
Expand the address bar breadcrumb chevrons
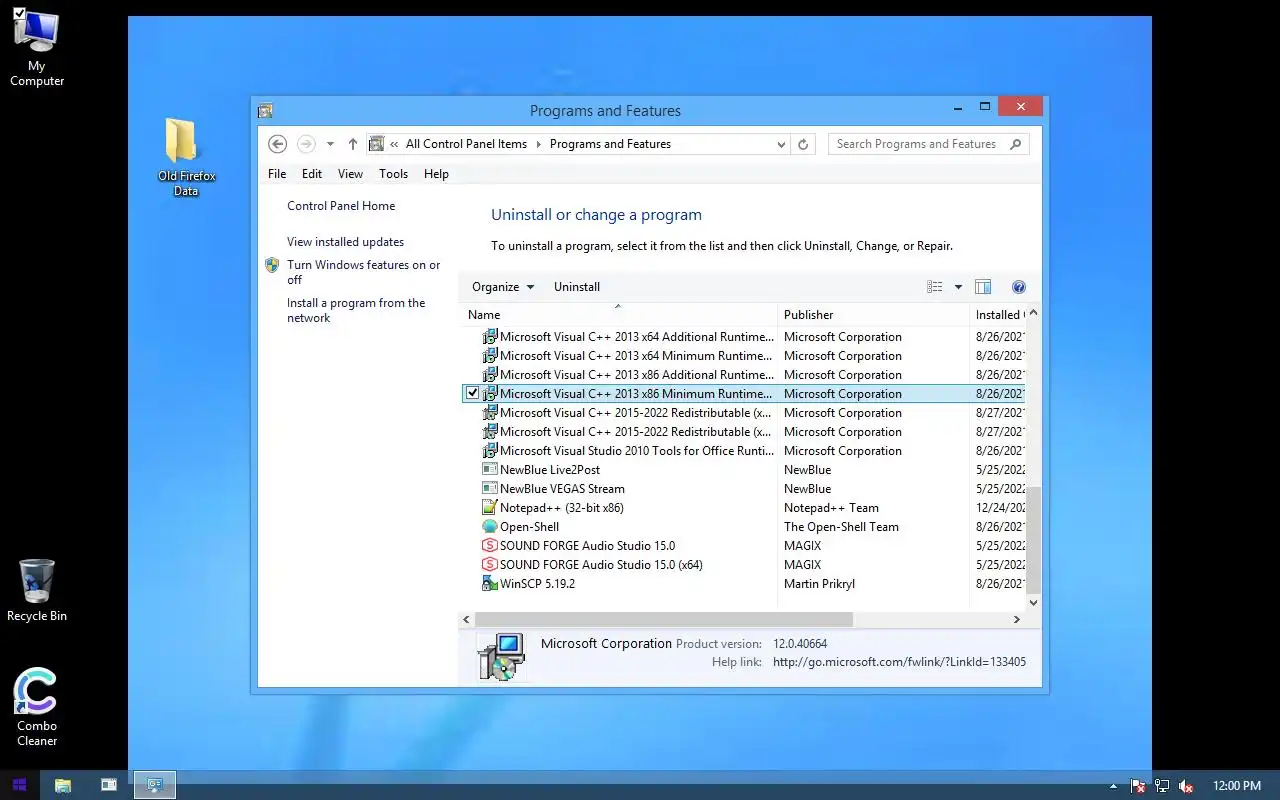pyautogui.click(x=395, y=144)
